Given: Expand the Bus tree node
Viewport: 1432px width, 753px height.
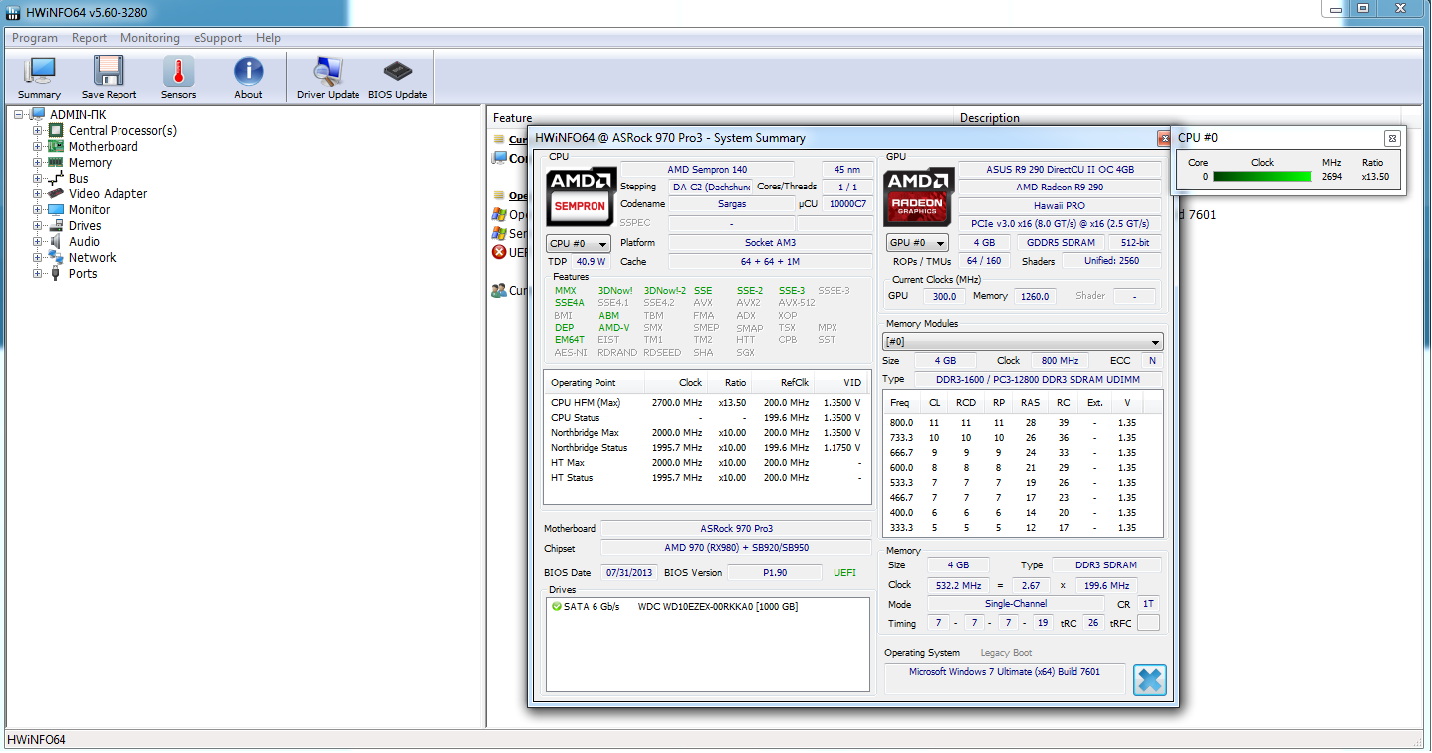Looking at the screenshot, I should tap(38, 178).
